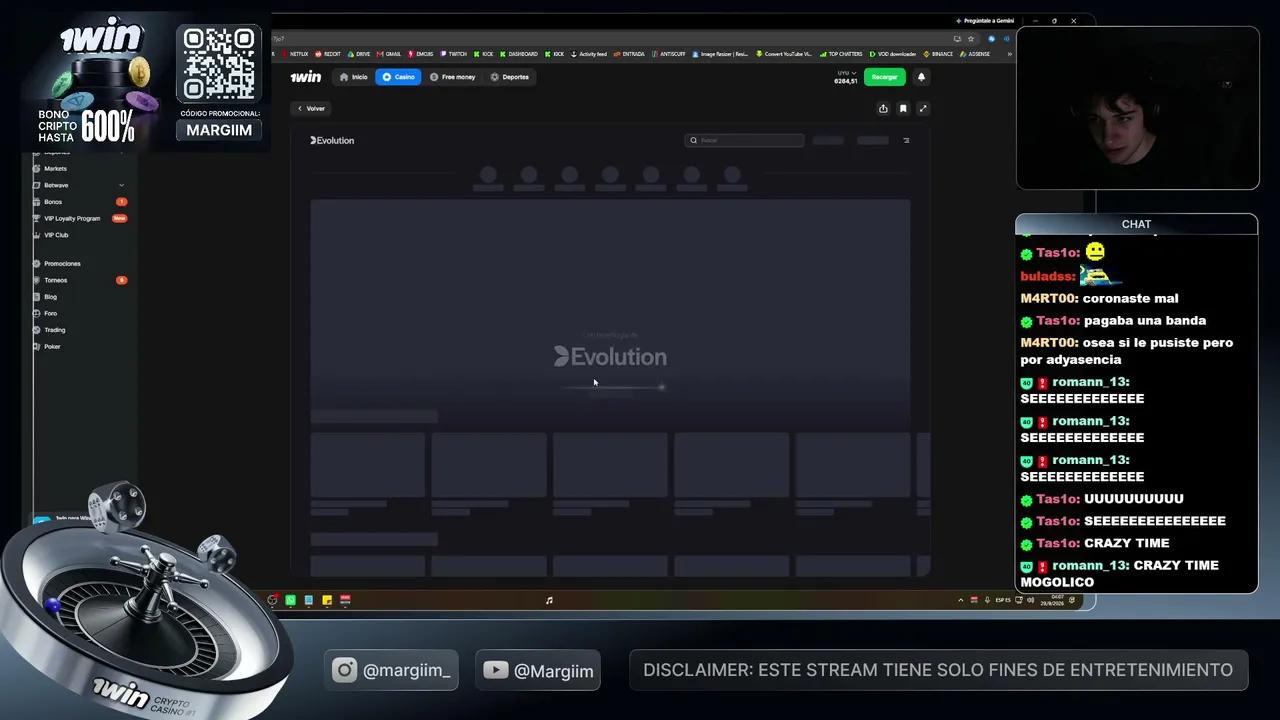The image size is (1280, 720).
Task: Open Markets in the sidebar
Action: [56, 169]
